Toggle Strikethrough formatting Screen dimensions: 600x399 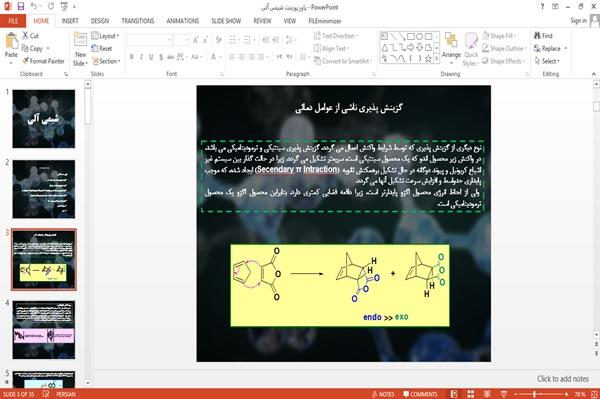pos(171,57)
